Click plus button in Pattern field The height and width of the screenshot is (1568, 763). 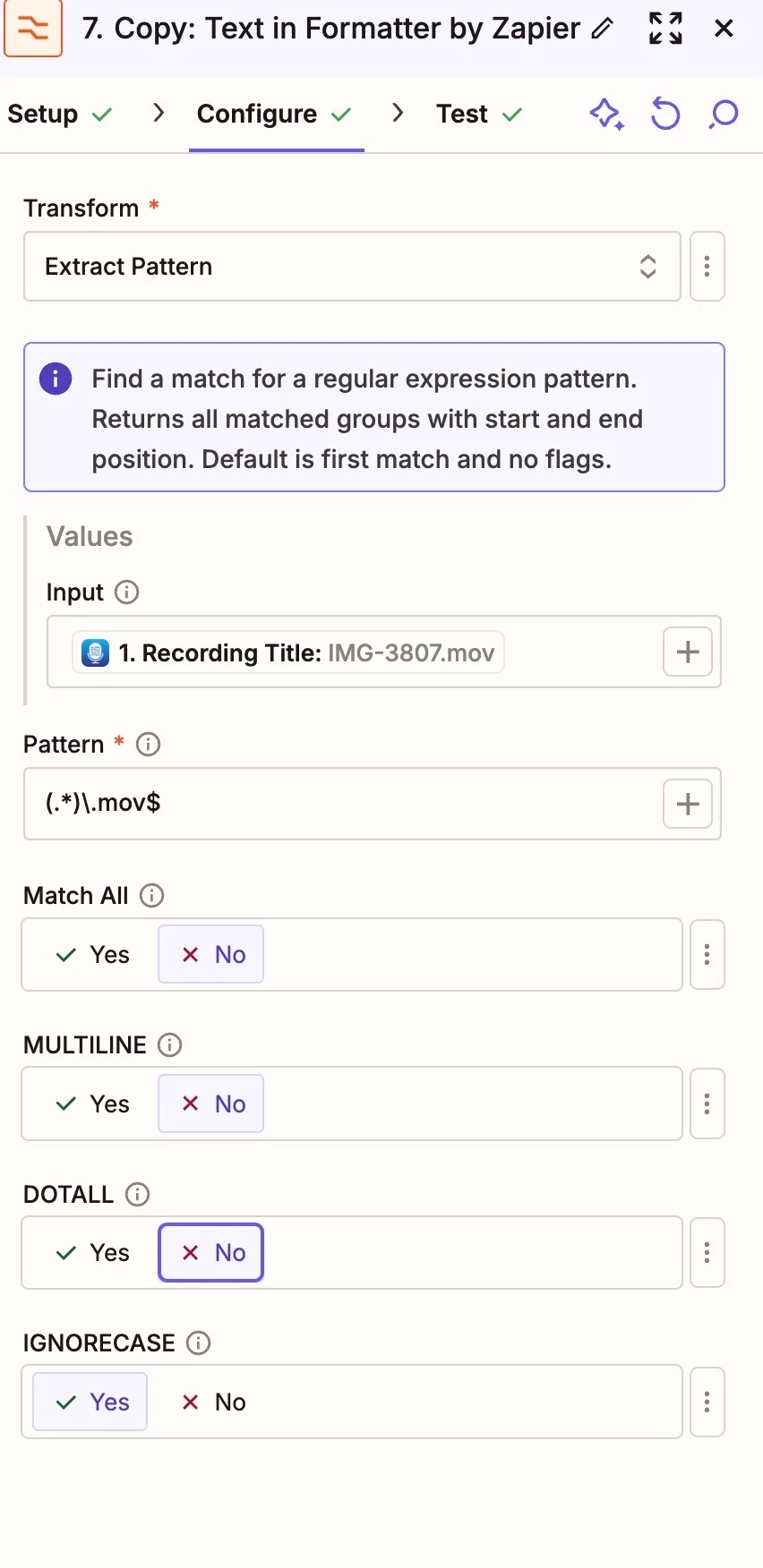[688, 804]
